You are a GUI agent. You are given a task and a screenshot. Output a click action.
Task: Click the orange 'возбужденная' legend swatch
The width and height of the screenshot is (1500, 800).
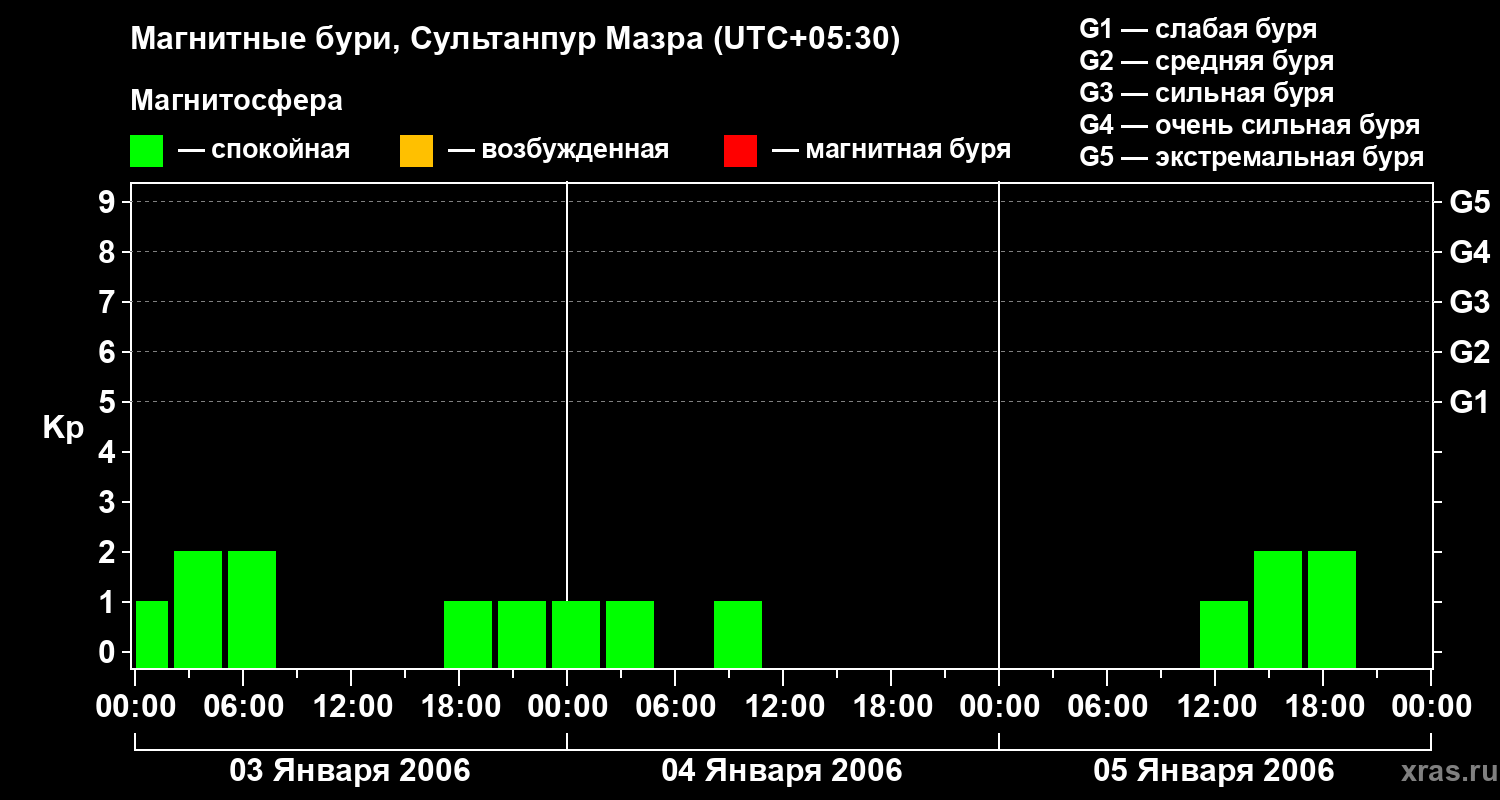pyautogui.click(x=416, y=151)
